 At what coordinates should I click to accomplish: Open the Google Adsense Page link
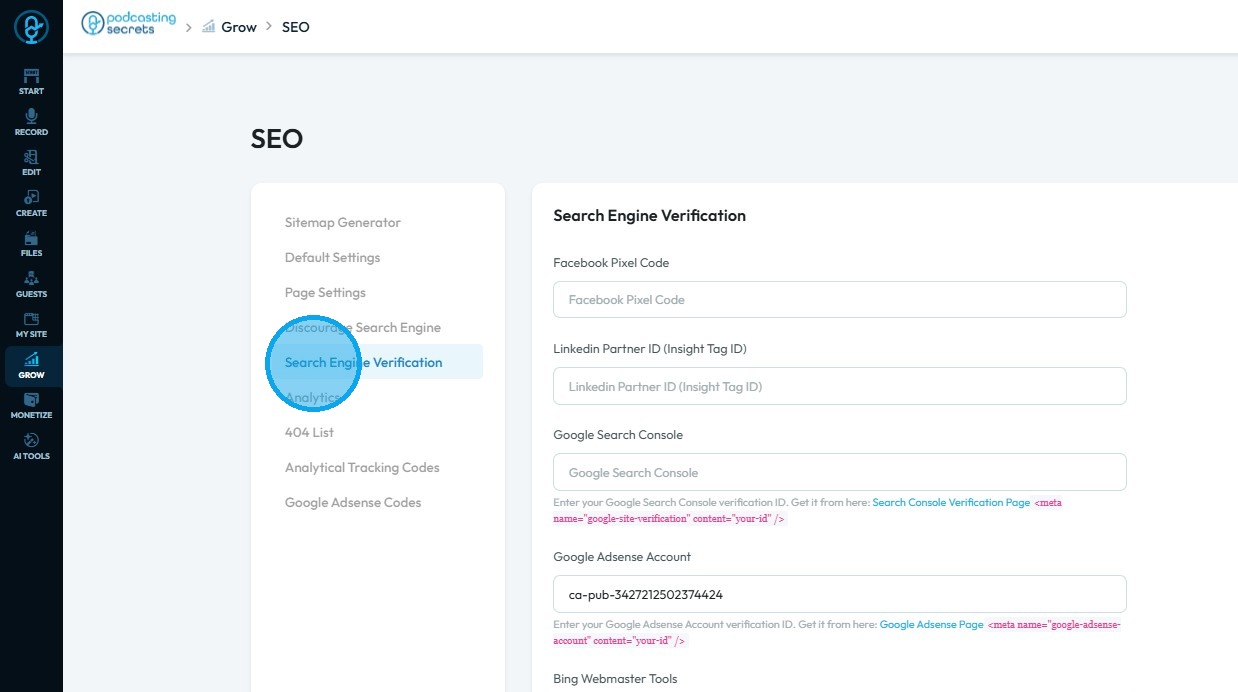[931, 624]
